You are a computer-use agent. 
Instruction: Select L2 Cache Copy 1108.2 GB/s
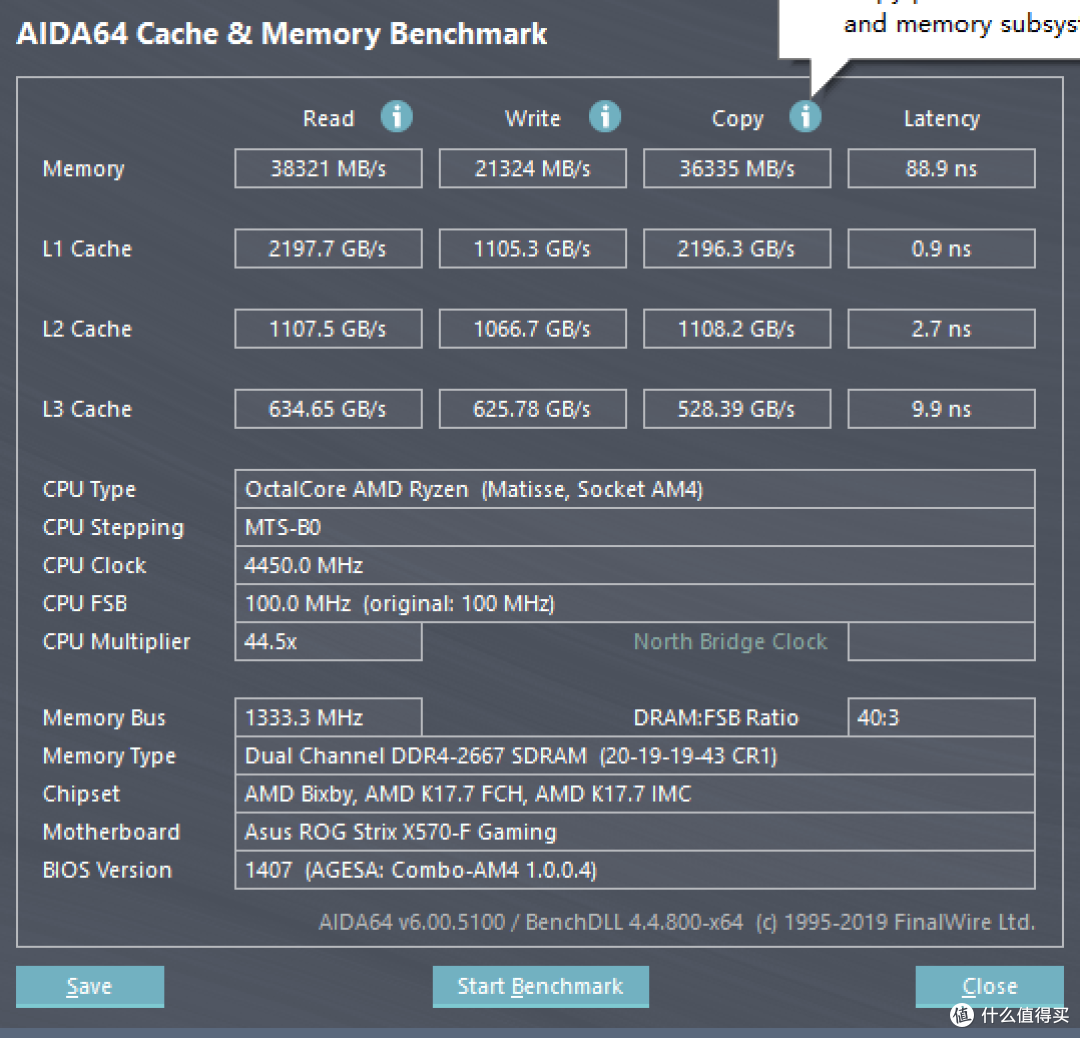737,329
